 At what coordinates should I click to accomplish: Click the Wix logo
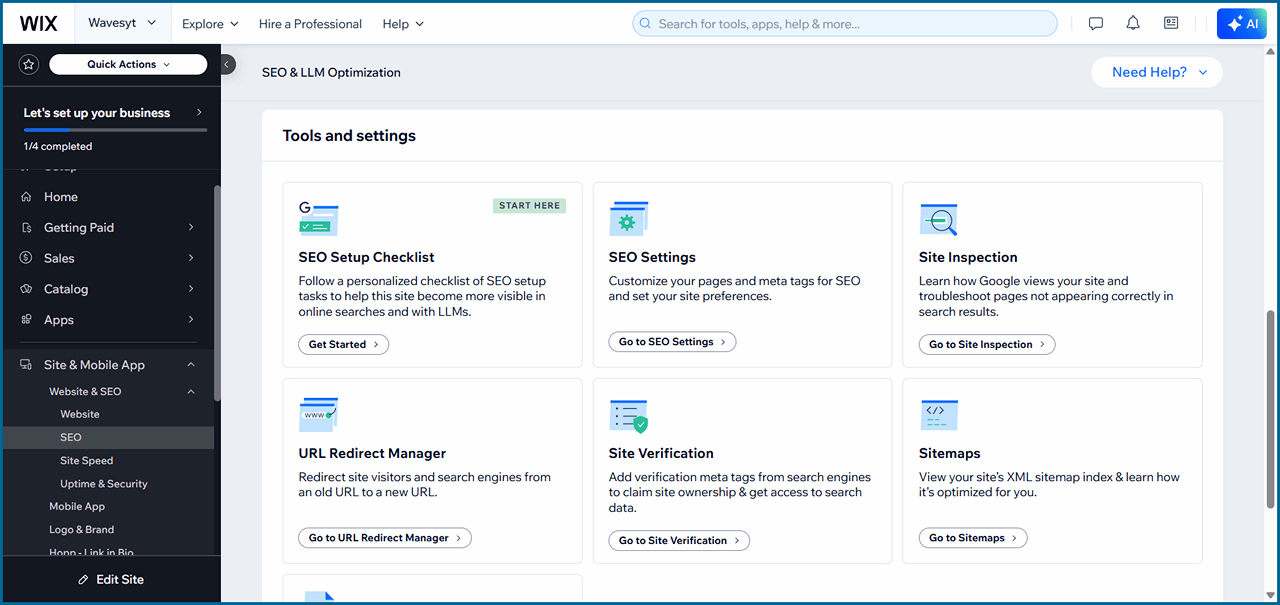(x=39, y=23)
